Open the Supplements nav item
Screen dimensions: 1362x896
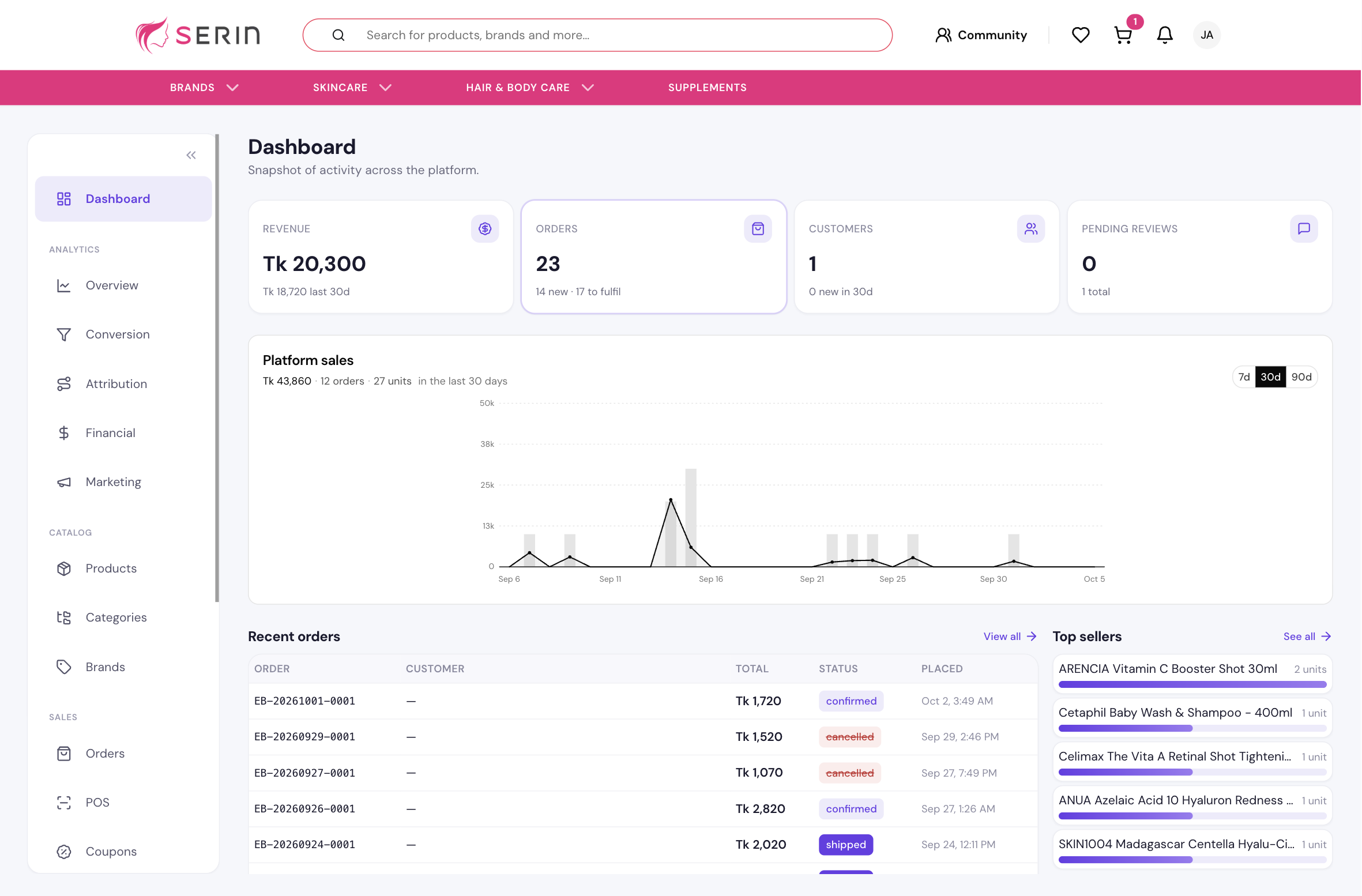[x=707, y=88]
